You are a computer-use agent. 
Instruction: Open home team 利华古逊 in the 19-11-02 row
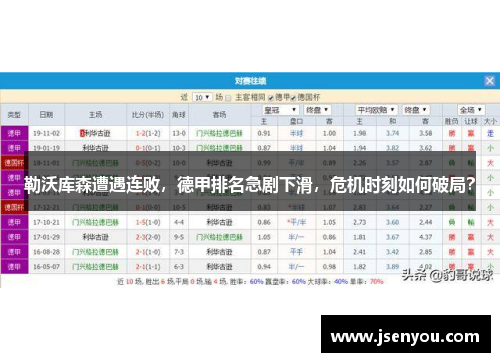[97, 133]
